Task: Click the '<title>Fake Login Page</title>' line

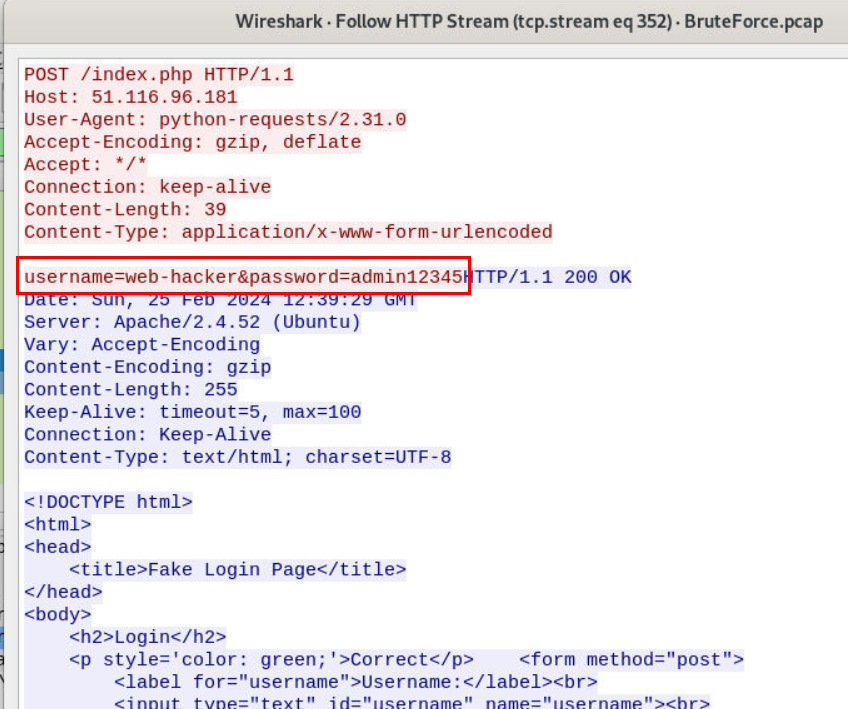Action: click(x=237, y=570)
